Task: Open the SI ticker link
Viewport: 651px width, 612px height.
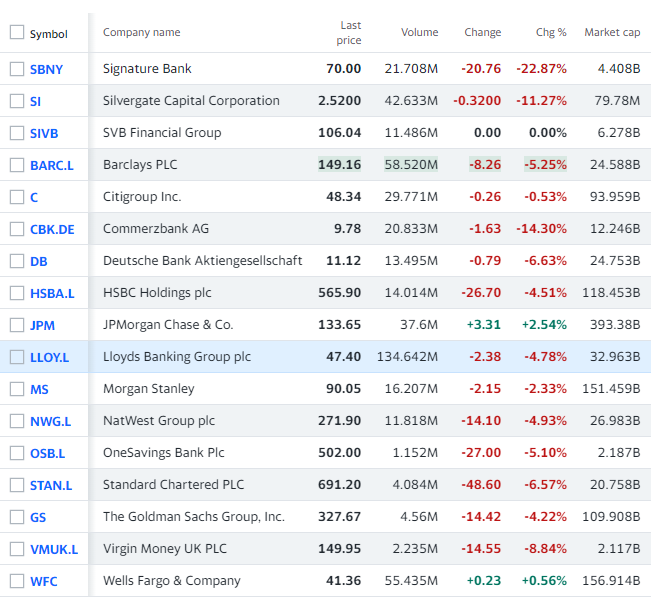Action: (35, 101)
